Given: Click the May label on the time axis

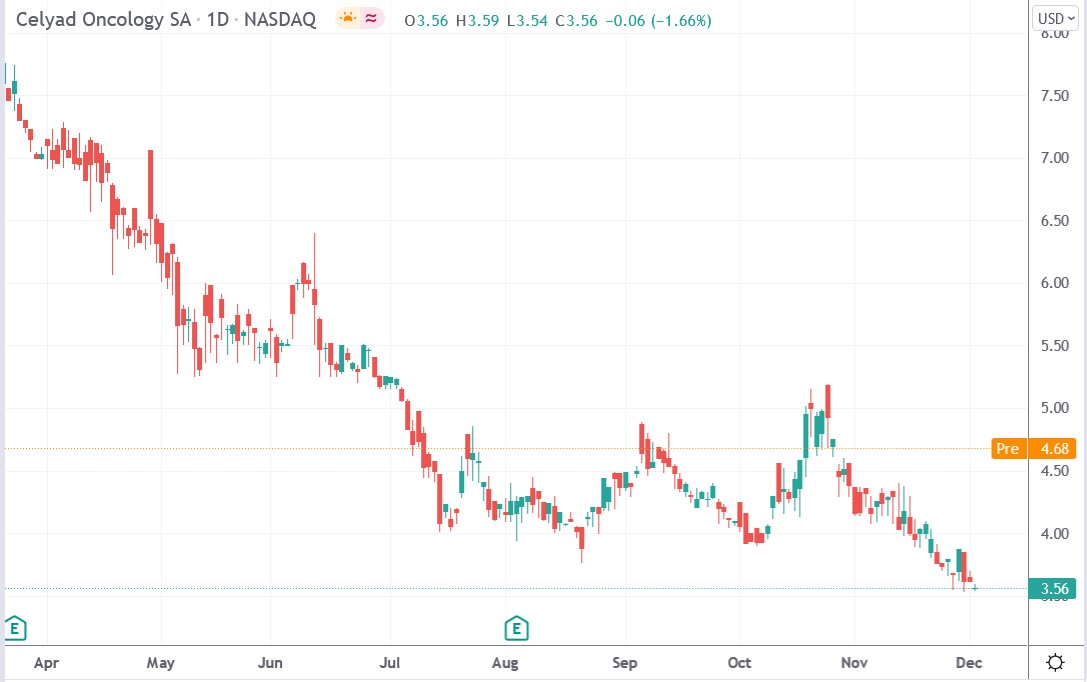Looking at the screenshot, I should pos(160,662).
